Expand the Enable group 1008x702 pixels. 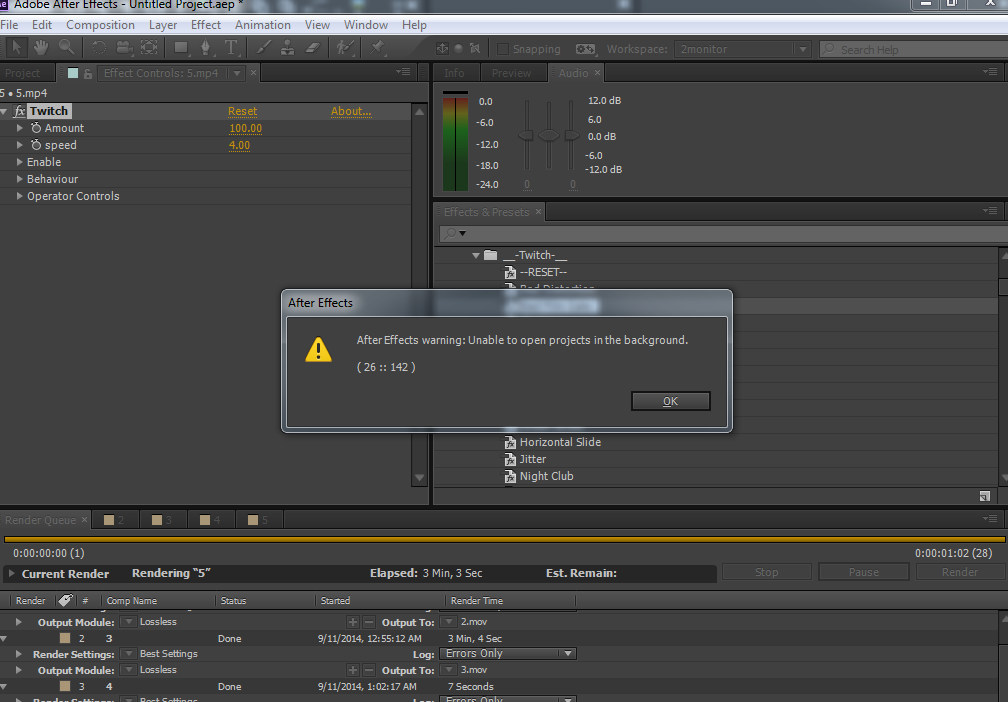point(20,162)
